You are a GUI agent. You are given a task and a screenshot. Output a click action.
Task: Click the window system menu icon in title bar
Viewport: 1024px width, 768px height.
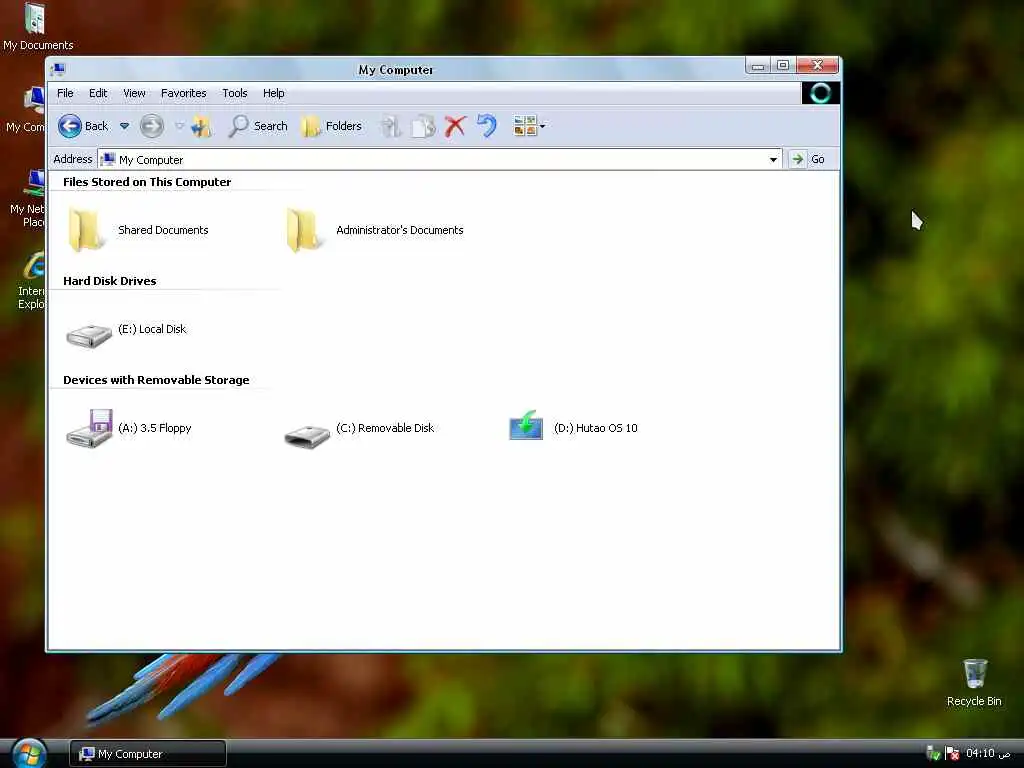58,69
